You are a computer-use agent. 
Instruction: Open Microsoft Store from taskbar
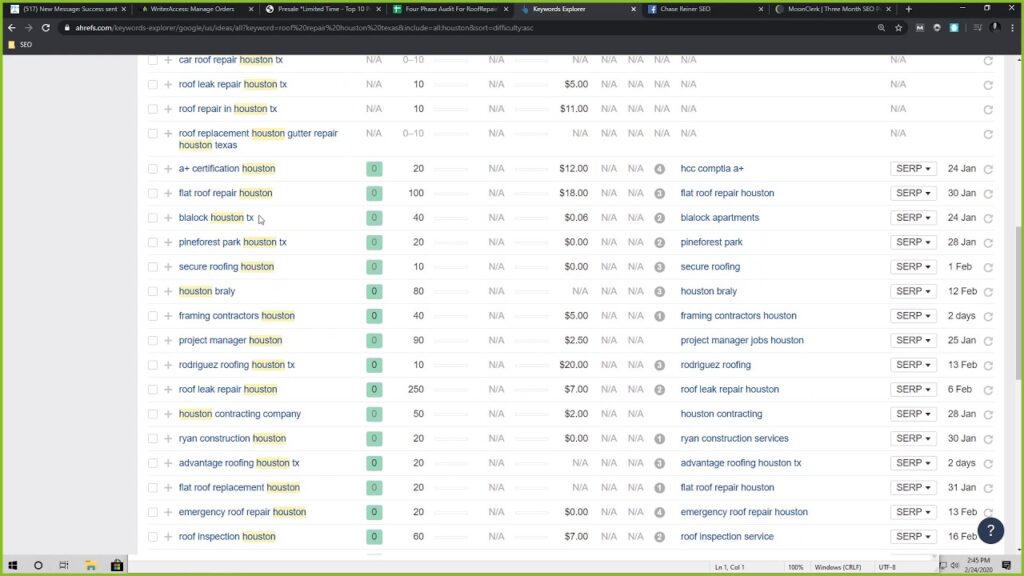pyautogui.click(x=117, y=566)
